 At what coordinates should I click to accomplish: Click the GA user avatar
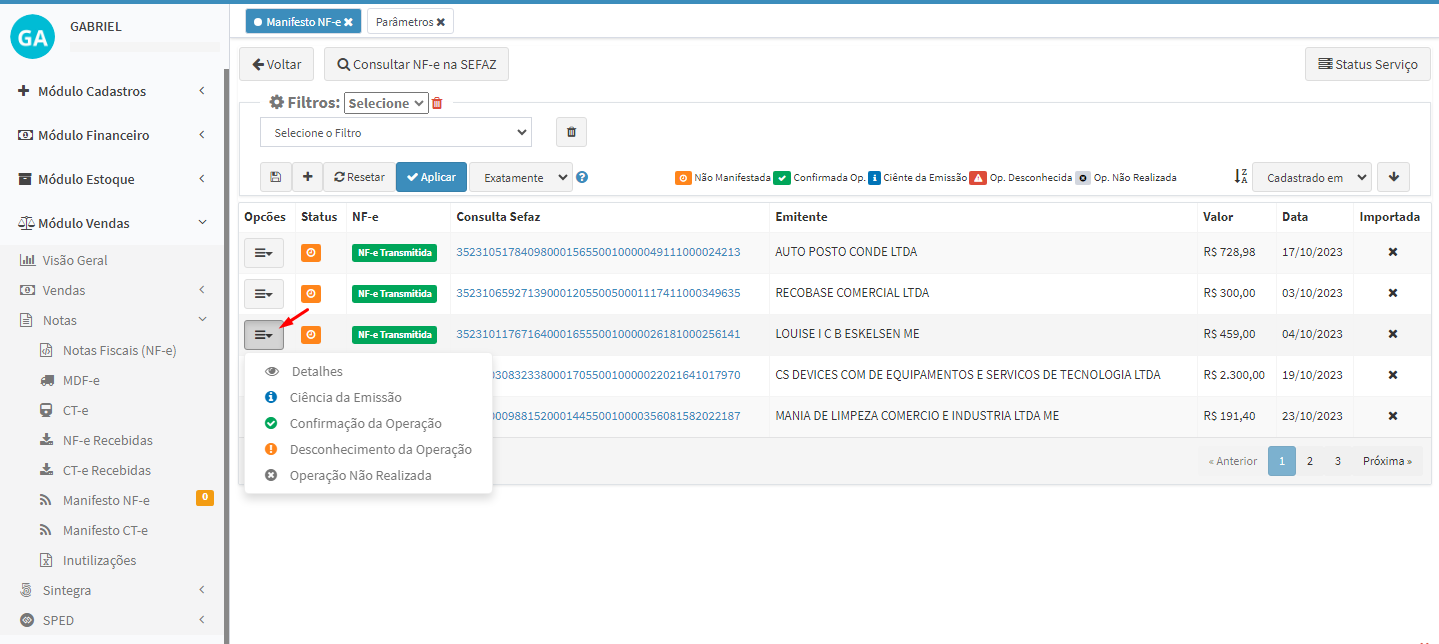[33, 37]
